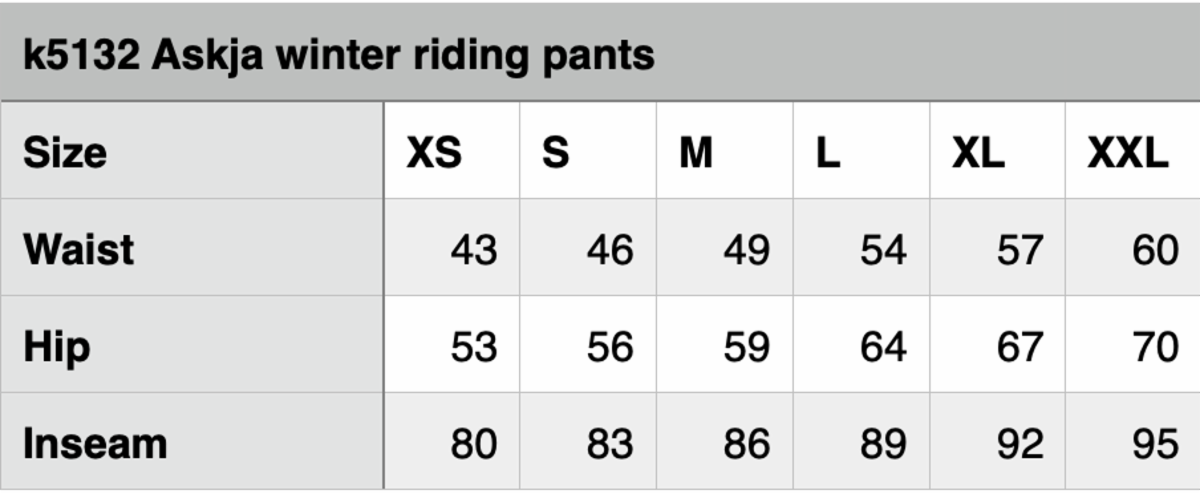Click the XL hip value 67
Screen dimensions: 1200x494
pos(1020,347)
